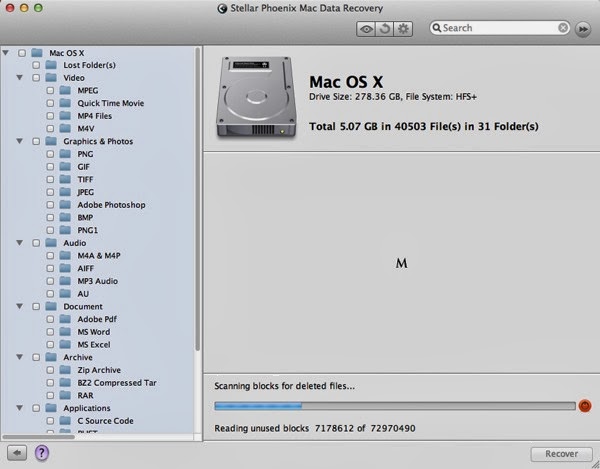Collapse the Archive category

pyautogui.click(x=20, y=357)
